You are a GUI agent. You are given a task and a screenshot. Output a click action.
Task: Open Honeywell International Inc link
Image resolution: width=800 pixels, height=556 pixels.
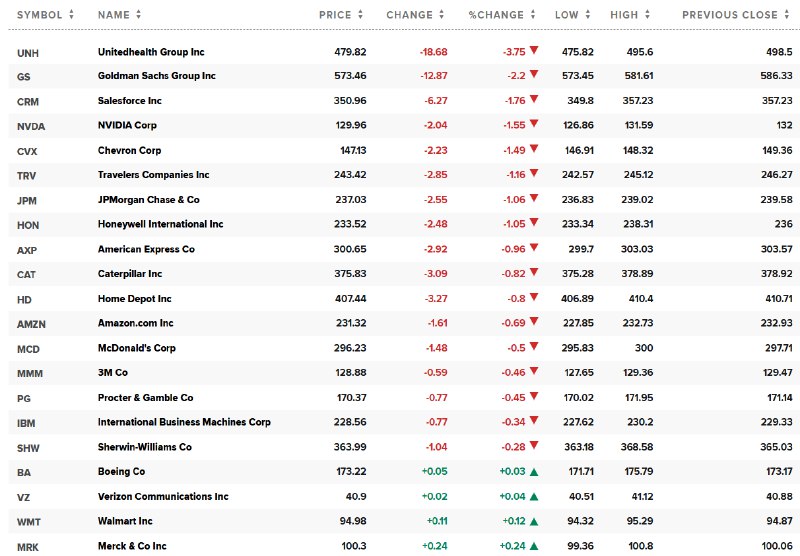pos(161,224)
